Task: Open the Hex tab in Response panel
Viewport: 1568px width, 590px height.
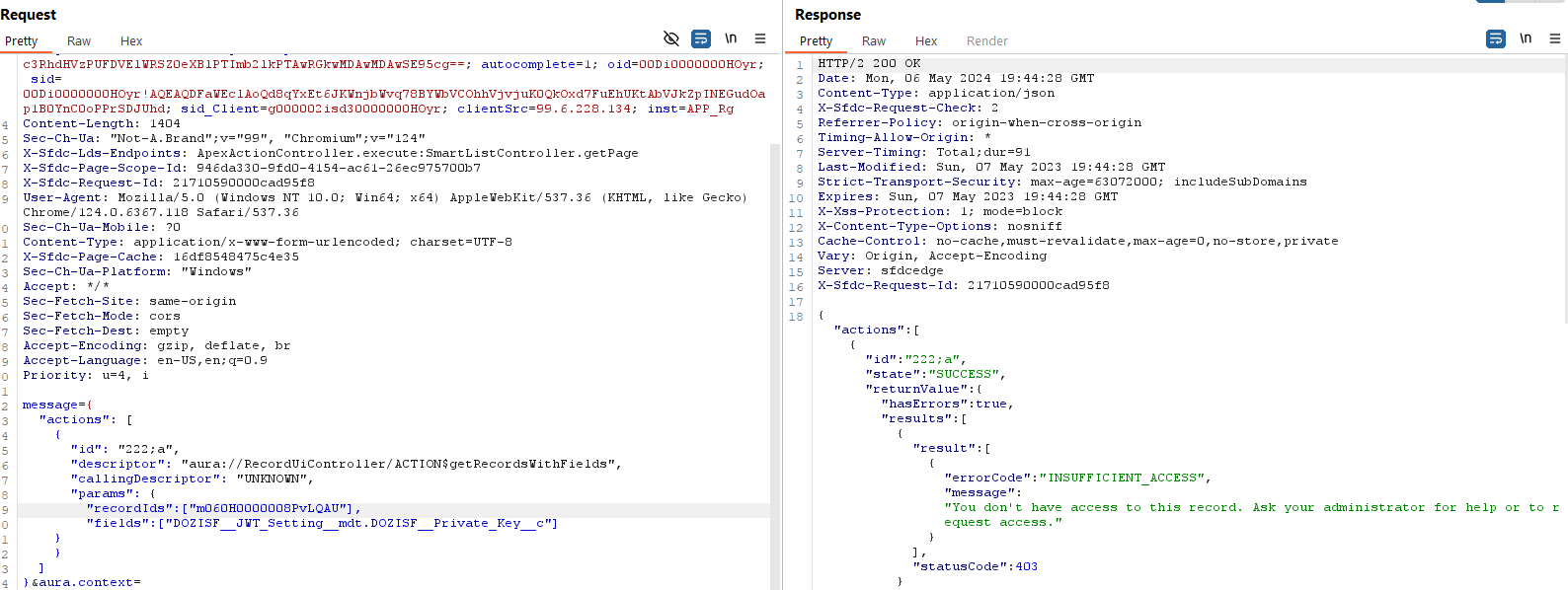Action: coord(926,41)
